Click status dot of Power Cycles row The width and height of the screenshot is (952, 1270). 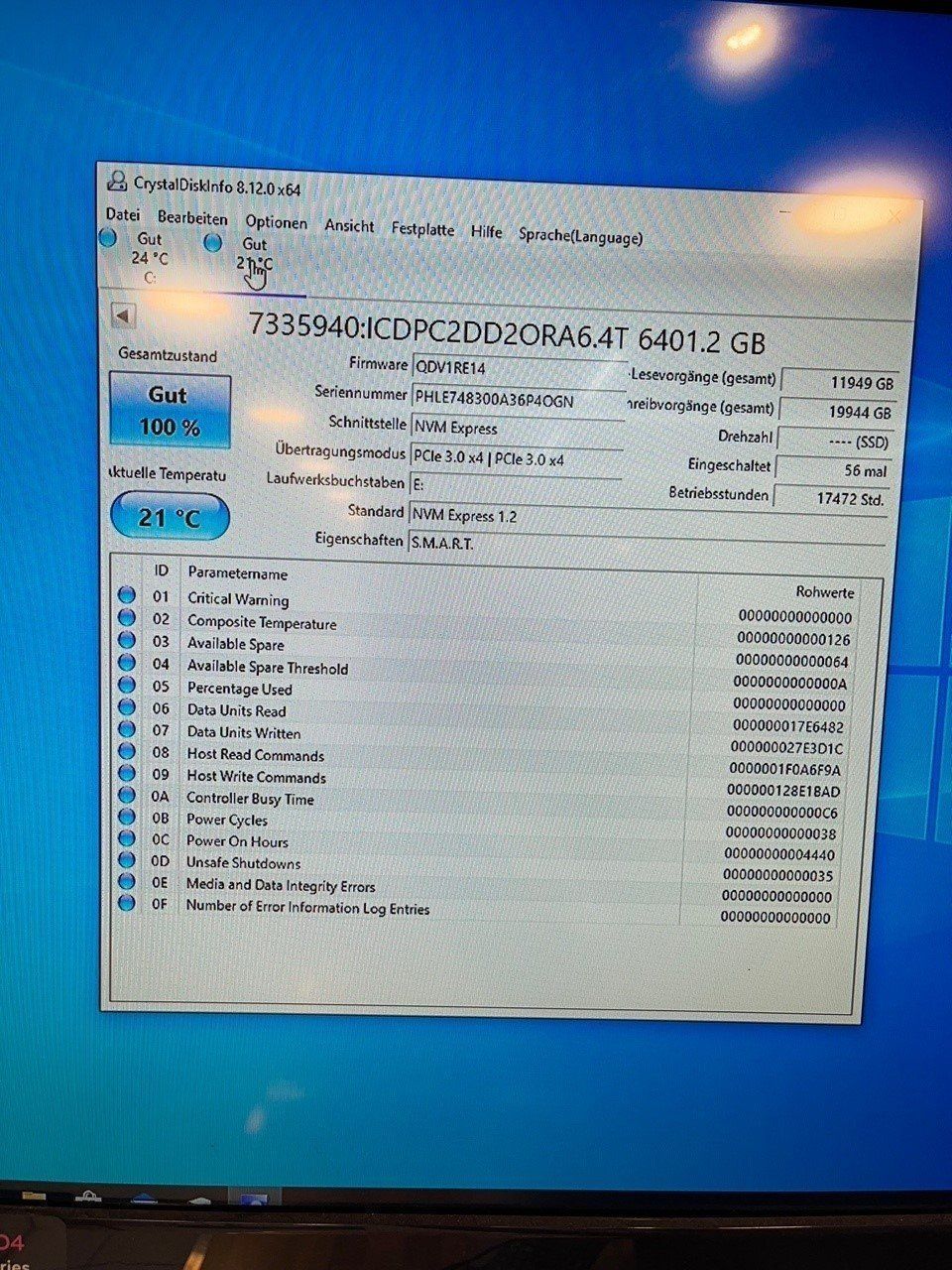point(127,817)
